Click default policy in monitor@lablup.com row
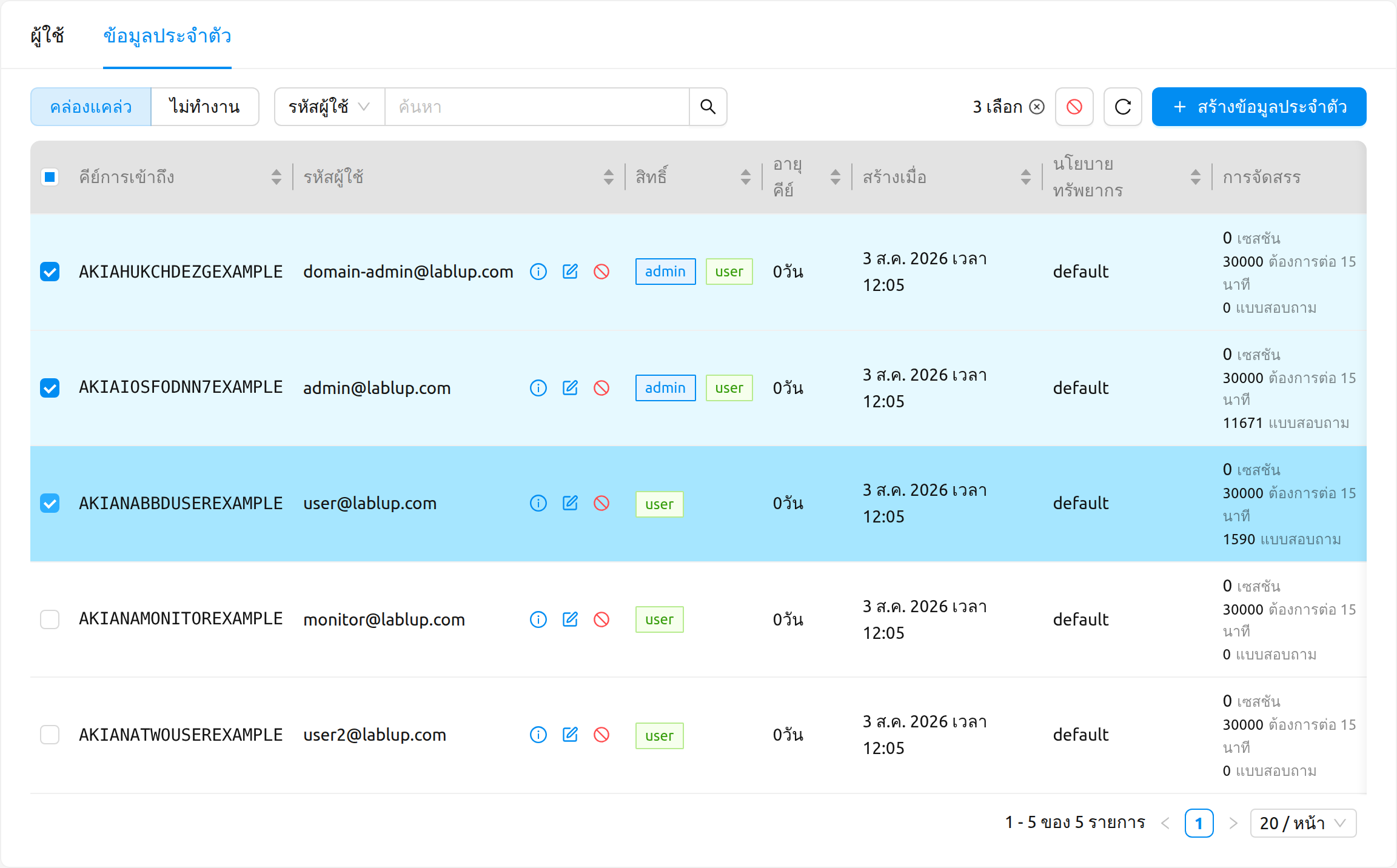Screen dimensions: 1397x868 click(1080, 619)
